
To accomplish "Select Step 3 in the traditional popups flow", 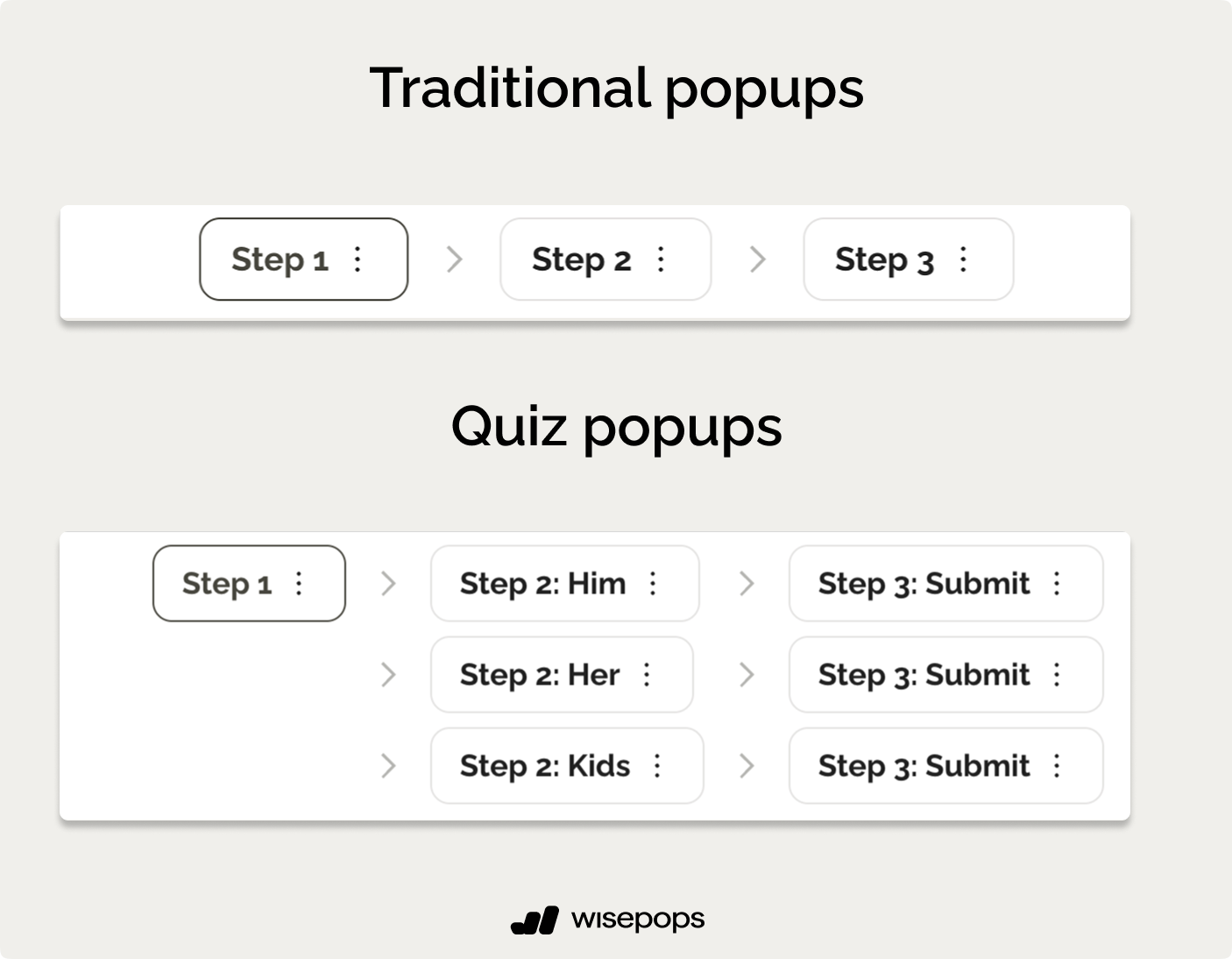I will (x=884, y=259).
